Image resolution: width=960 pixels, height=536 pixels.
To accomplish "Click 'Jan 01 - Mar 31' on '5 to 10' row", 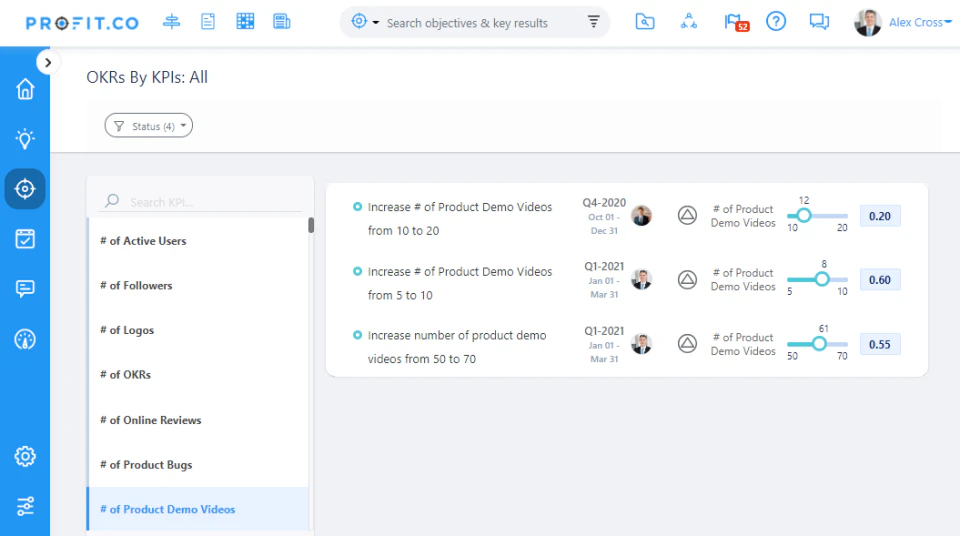I will [x=604, y=287].
